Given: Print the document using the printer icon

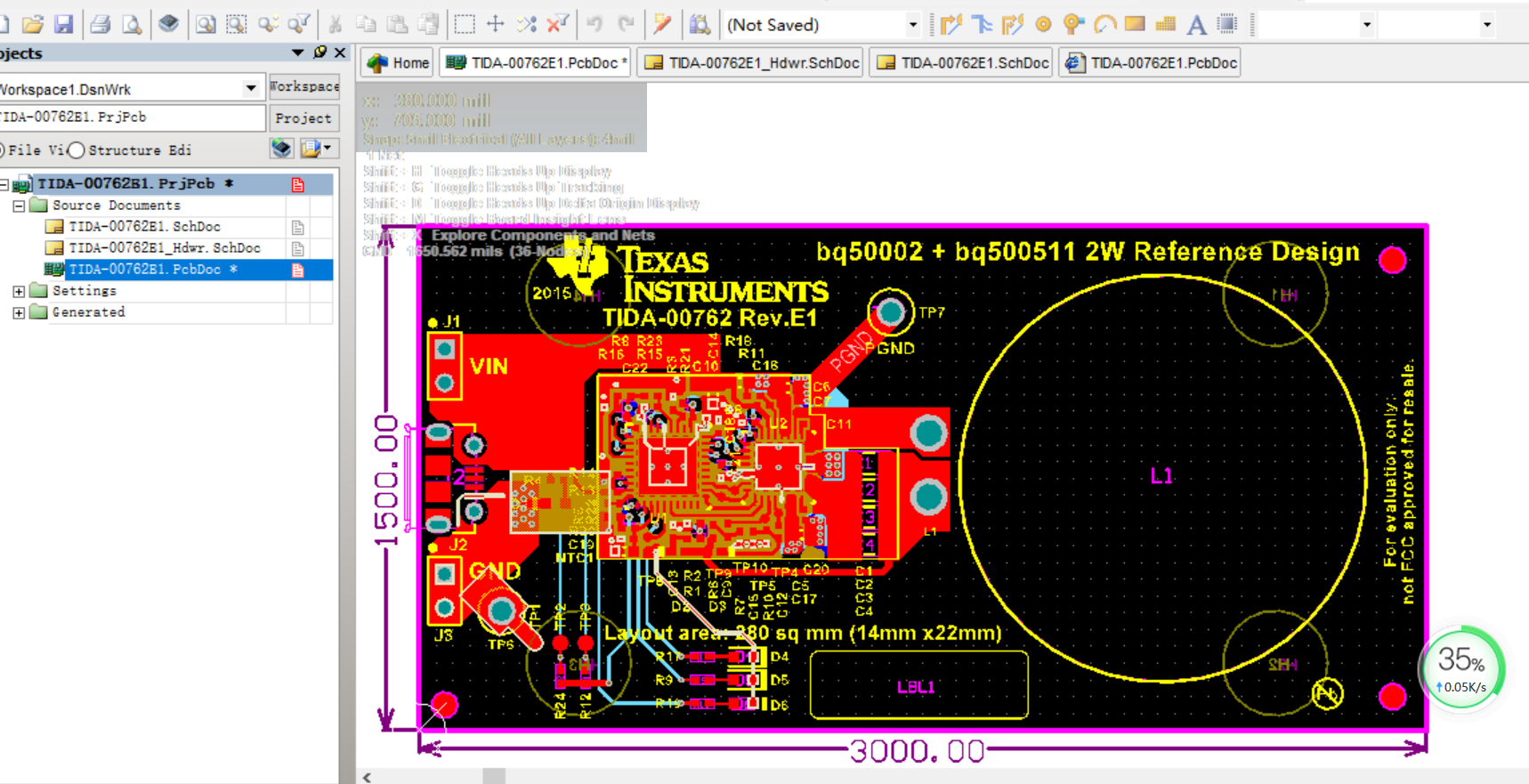Looking at the screenshot, I should tap(100, 24).
